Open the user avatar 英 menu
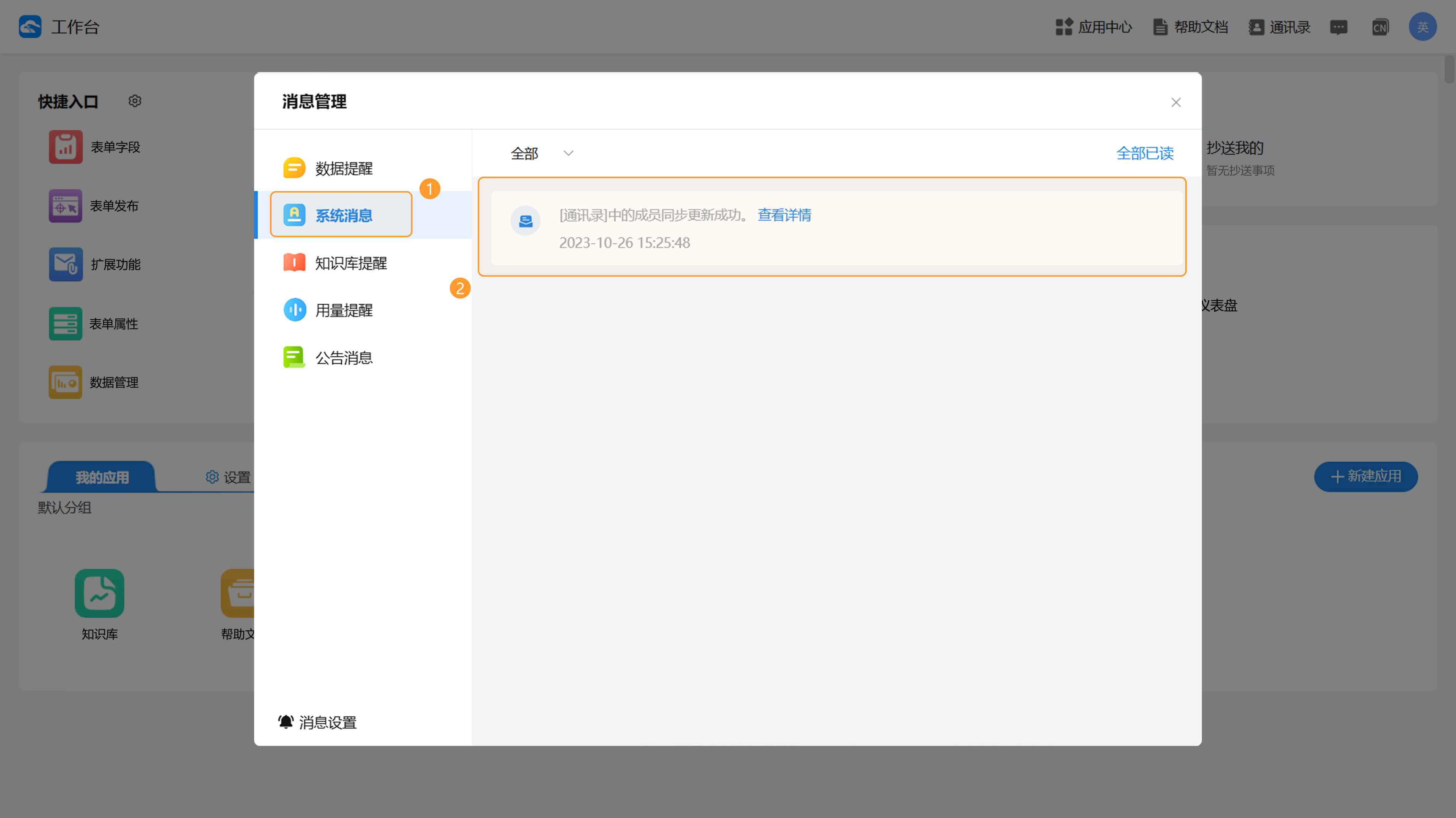Image resolution: width=1456 pixels, height=818 pixels. click(1423, 27)
